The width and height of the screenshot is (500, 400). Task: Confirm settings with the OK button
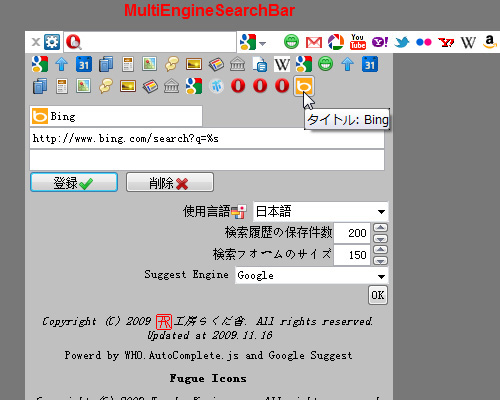[378, 295]
